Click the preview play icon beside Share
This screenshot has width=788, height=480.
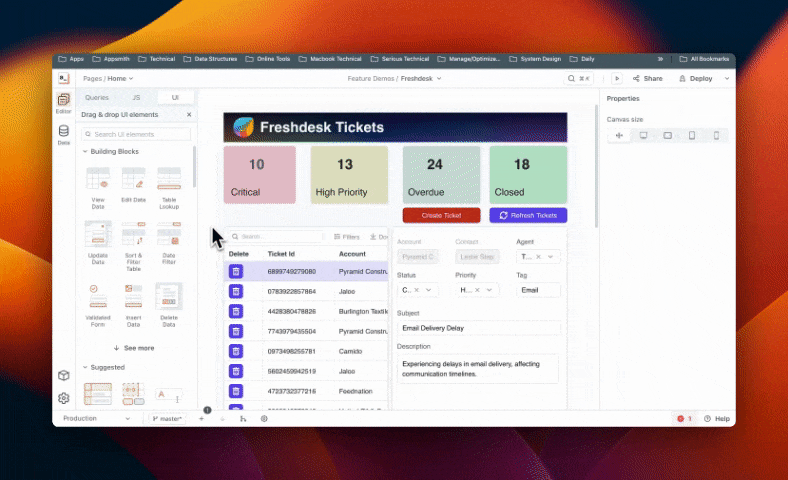(617, 78)
